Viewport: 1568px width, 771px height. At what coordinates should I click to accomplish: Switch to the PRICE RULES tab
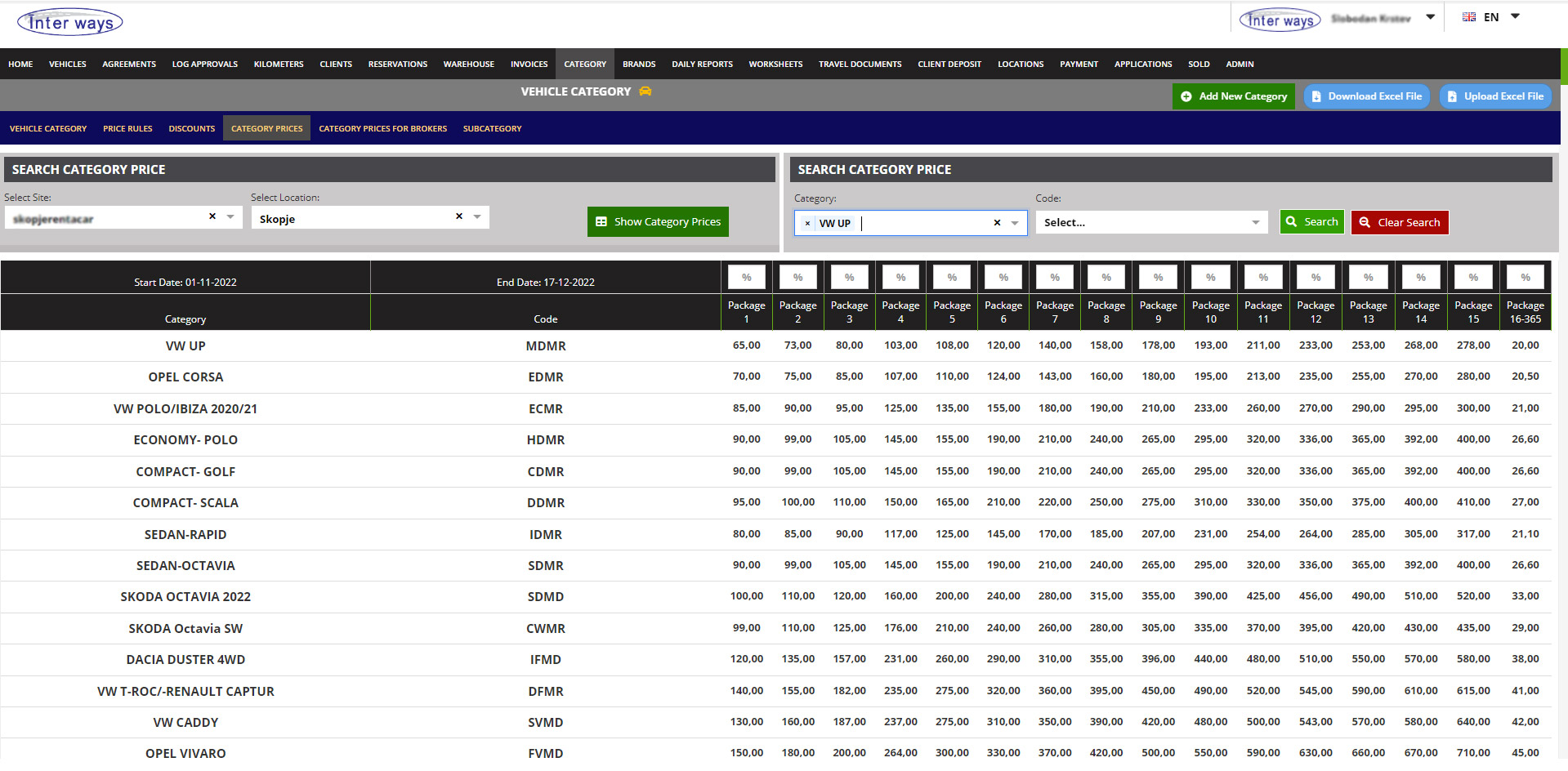coord(127,128)
